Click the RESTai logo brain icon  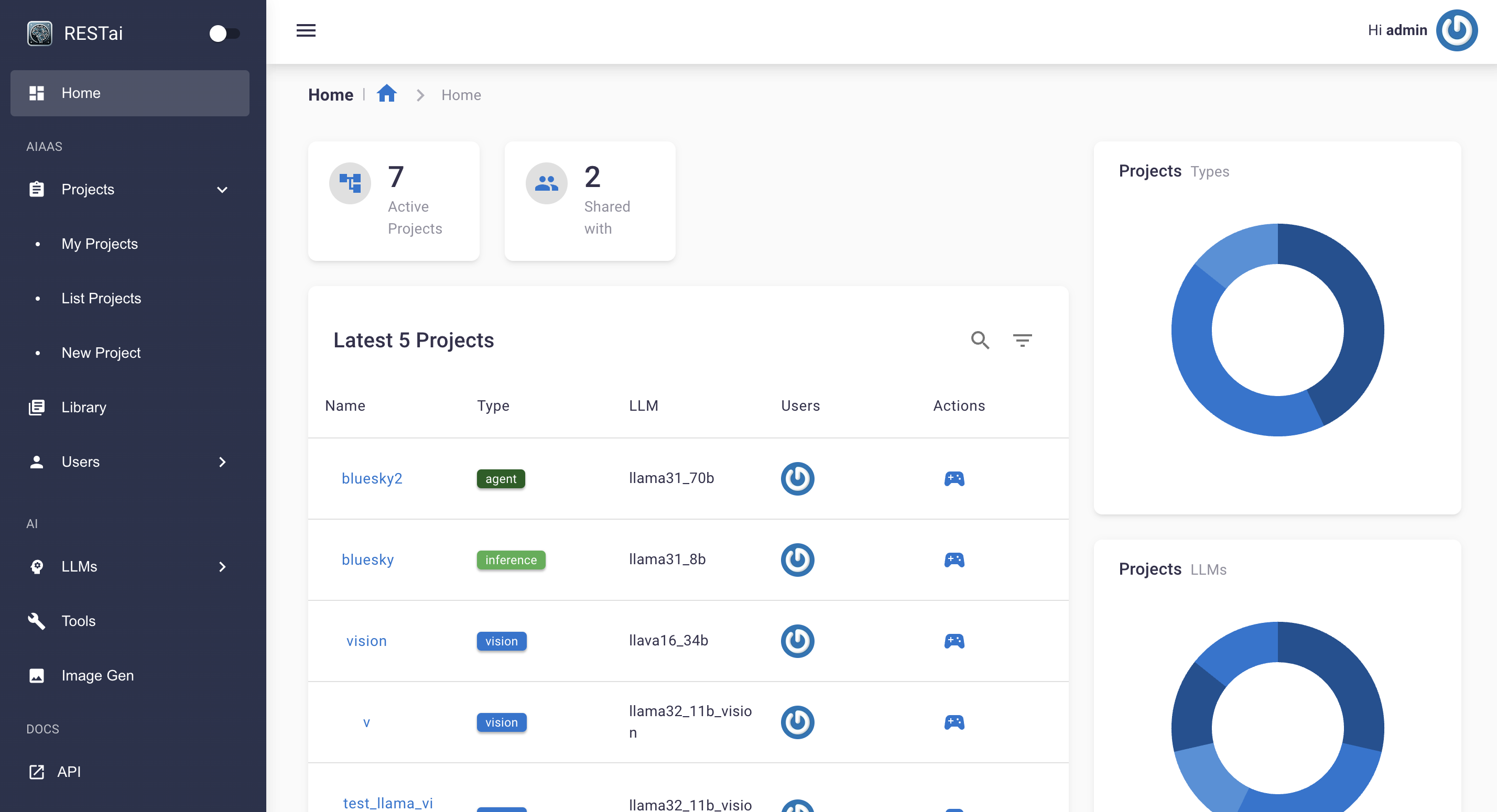click(x=38, y=33)
